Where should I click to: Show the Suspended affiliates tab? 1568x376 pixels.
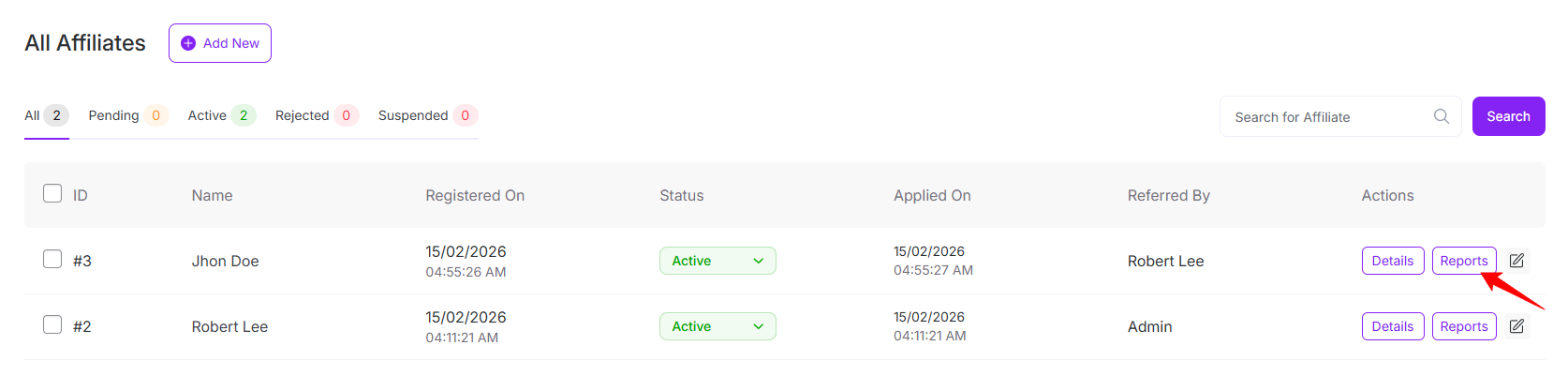click(413, 115)
